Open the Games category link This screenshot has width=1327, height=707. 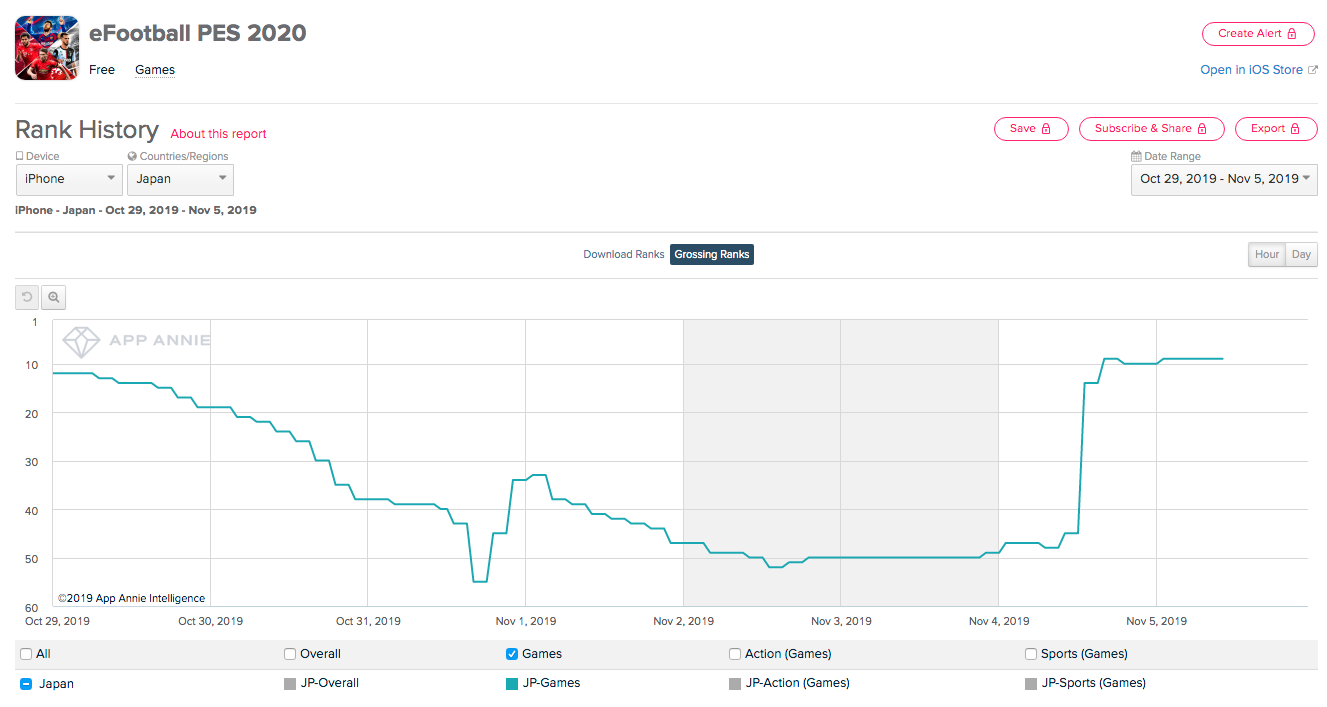point(155,70)
